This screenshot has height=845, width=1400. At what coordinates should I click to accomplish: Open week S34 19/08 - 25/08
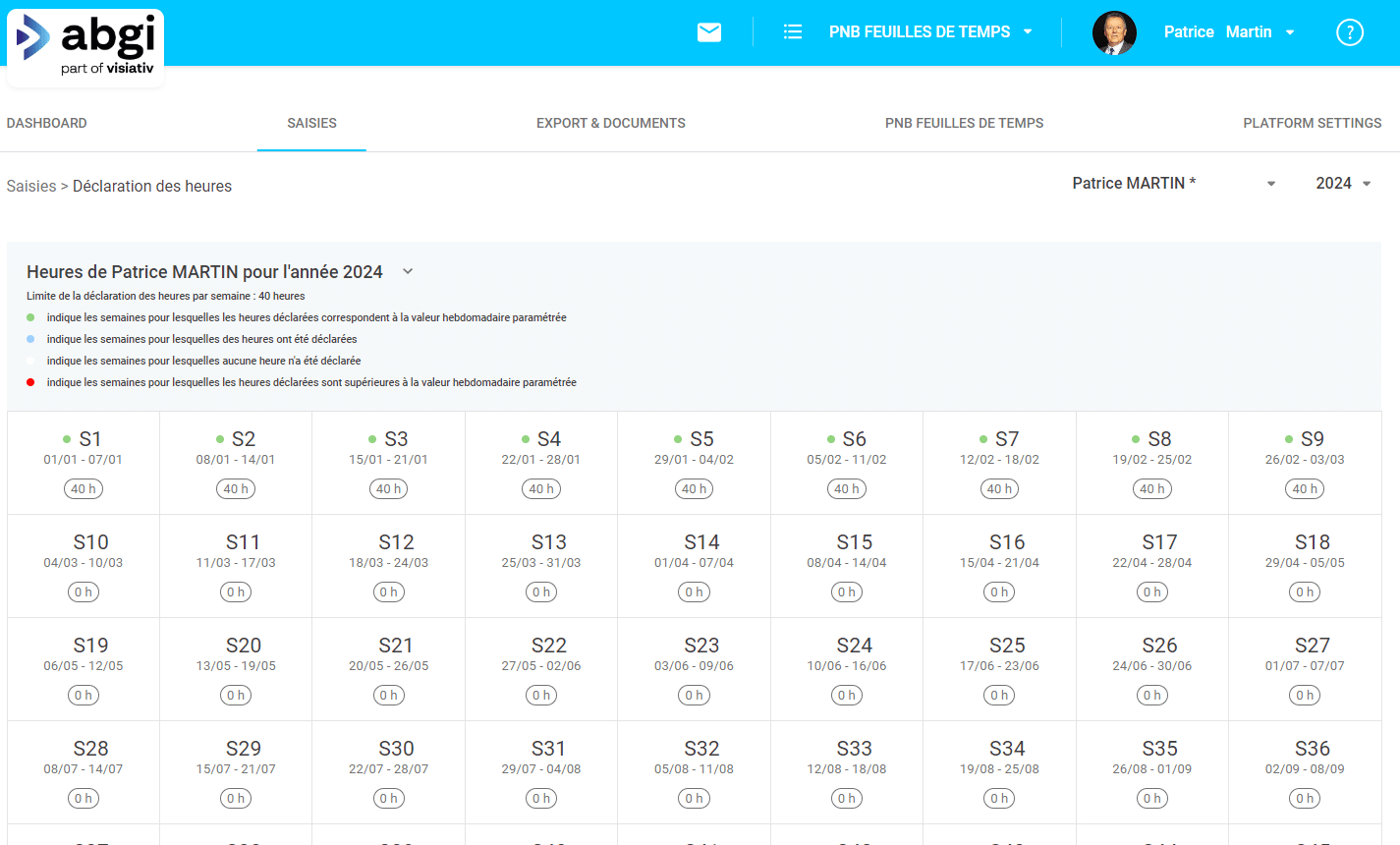tap(999, 769)
